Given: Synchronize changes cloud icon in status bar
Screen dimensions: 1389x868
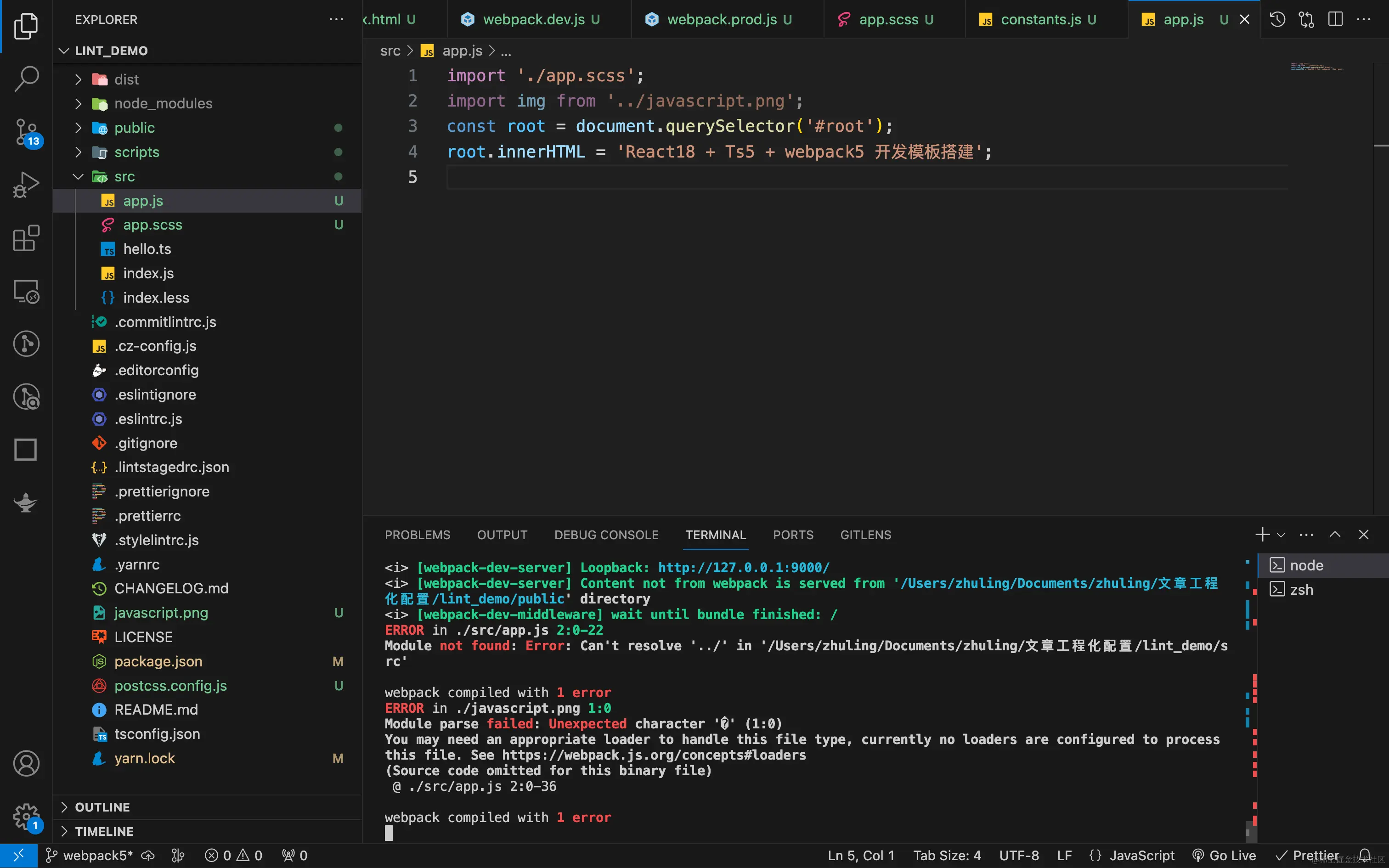Looking at the screenshot, I should coord(148,855).
